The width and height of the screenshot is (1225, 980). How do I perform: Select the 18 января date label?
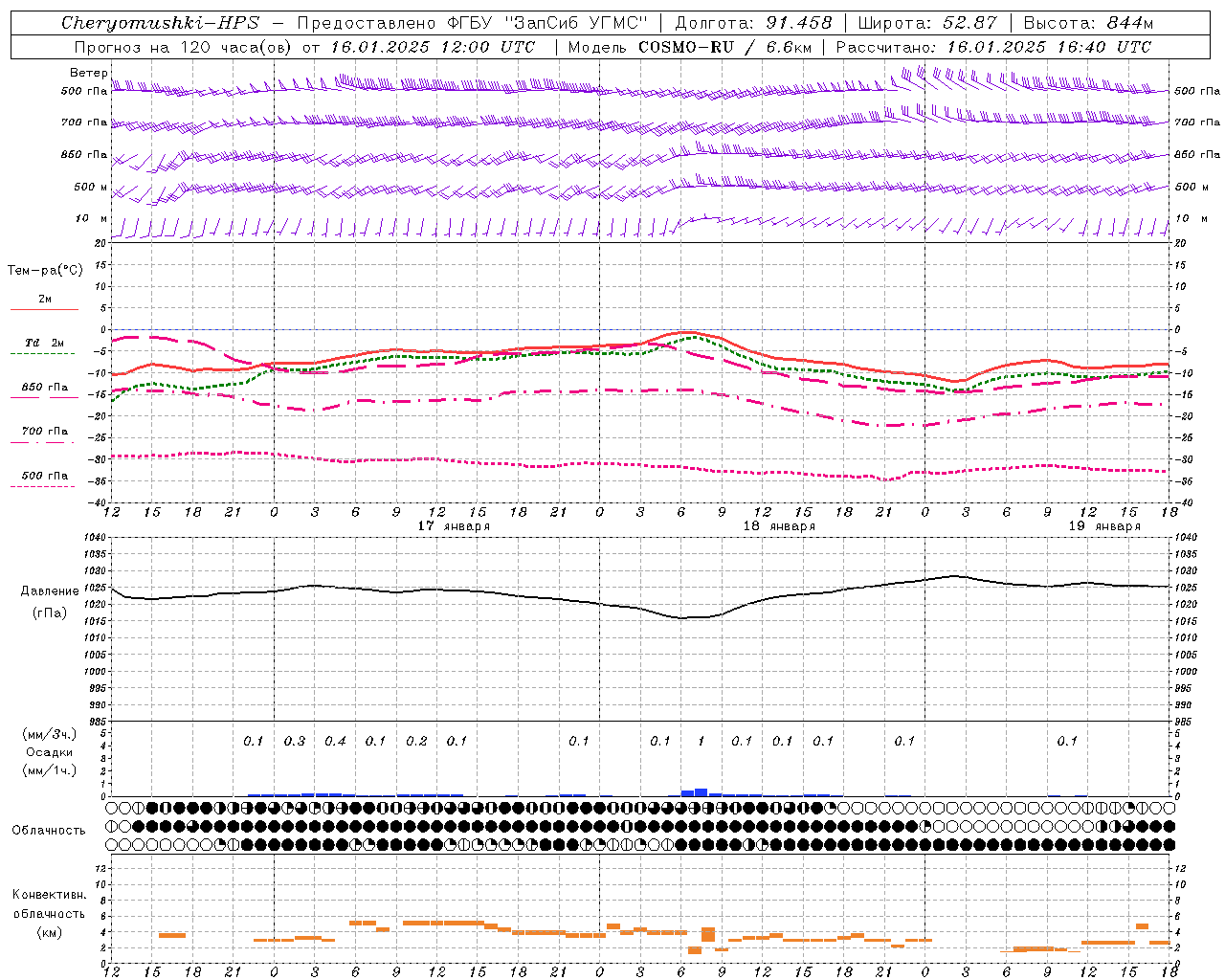(x=779, y=526)
